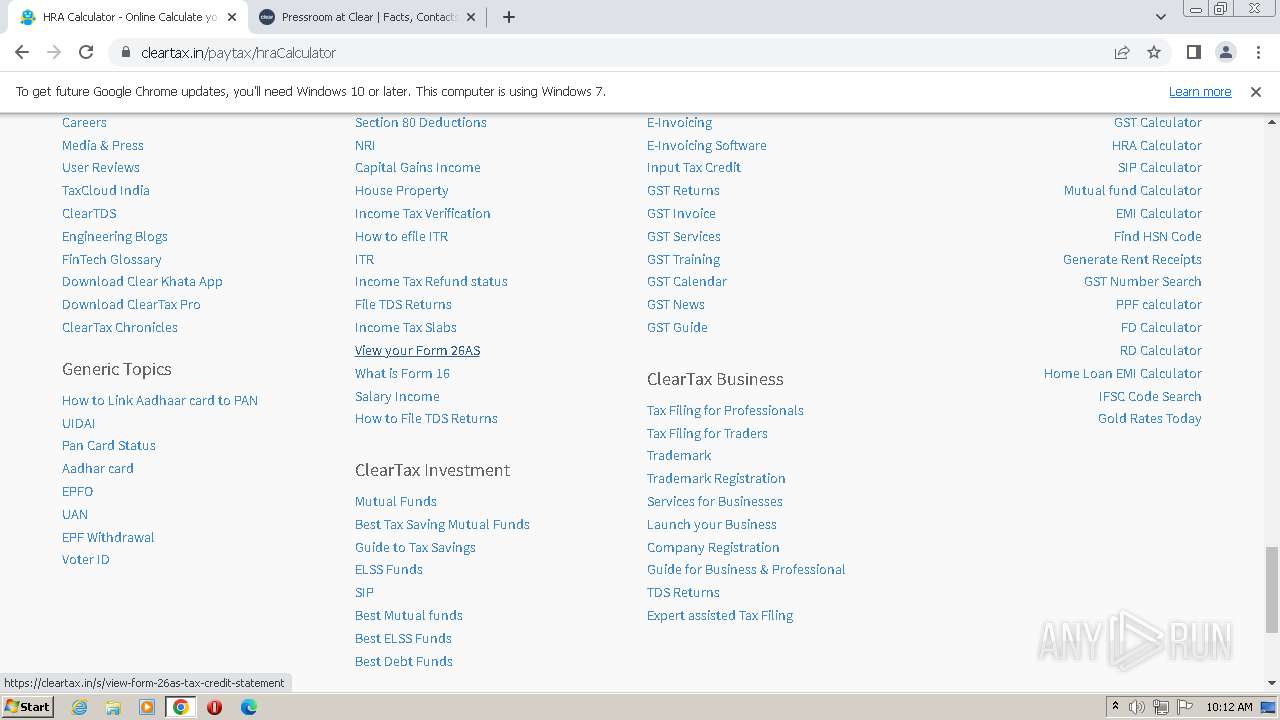Open Microsoft Edge from taskbar
1280x720 pixels.
click(x=248, y=707)
